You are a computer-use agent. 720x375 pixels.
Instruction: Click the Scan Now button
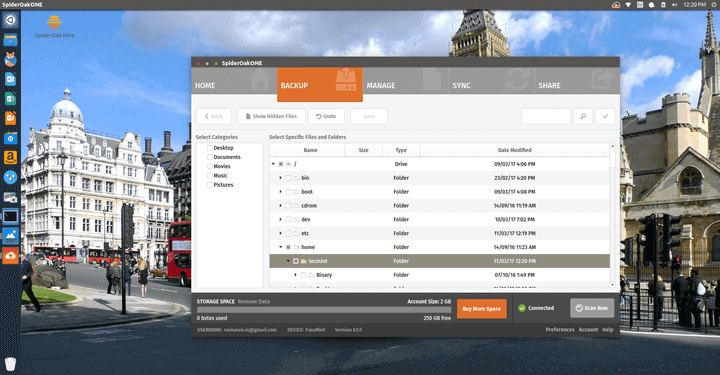pyautogui.click(x=592, y=308)
